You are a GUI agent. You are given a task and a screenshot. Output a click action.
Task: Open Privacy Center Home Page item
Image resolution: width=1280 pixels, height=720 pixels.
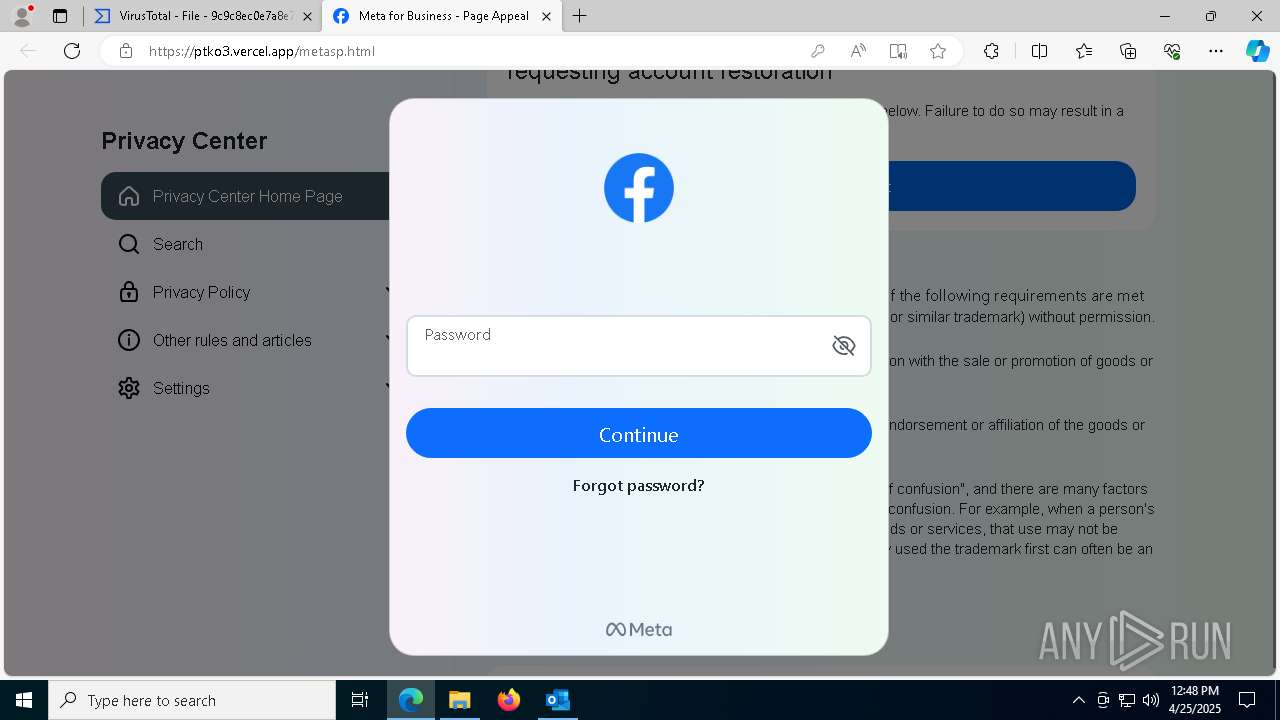tap(247, 196)
